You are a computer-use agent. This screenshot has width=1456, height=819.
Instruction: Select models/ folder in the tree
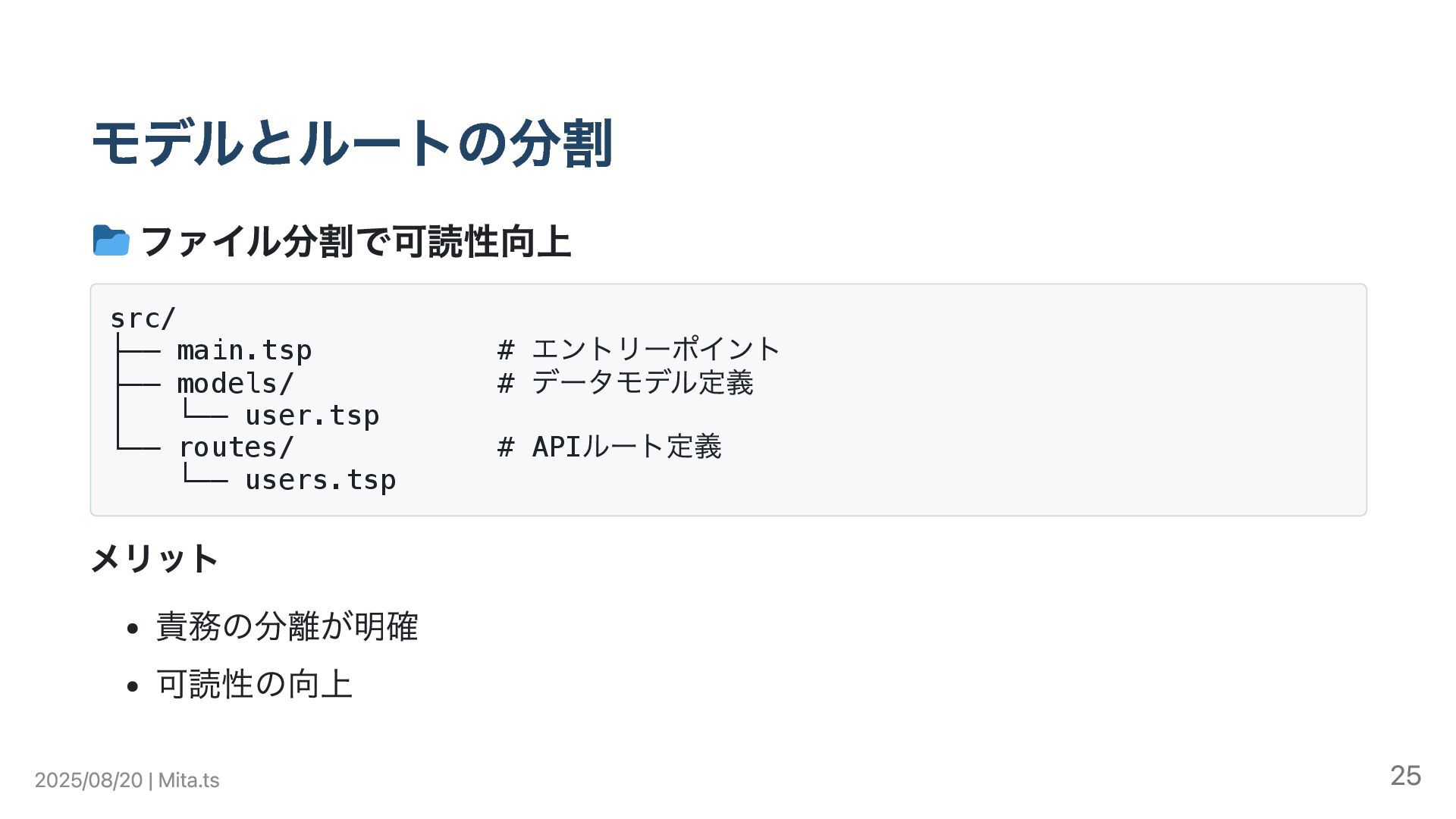[x=235, y=383]
